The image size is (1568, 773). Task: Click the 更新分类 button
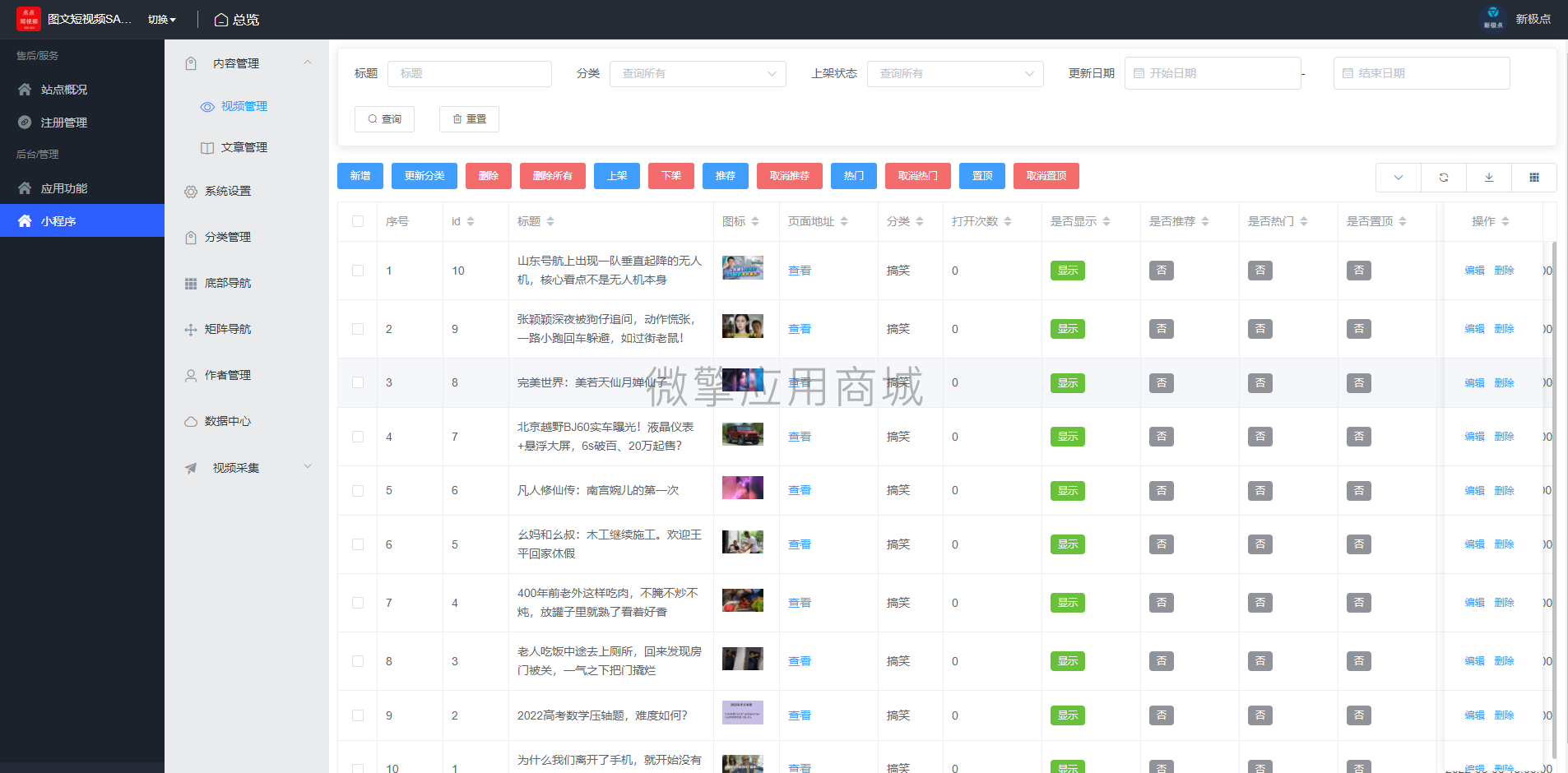click(x=424, y=176)
